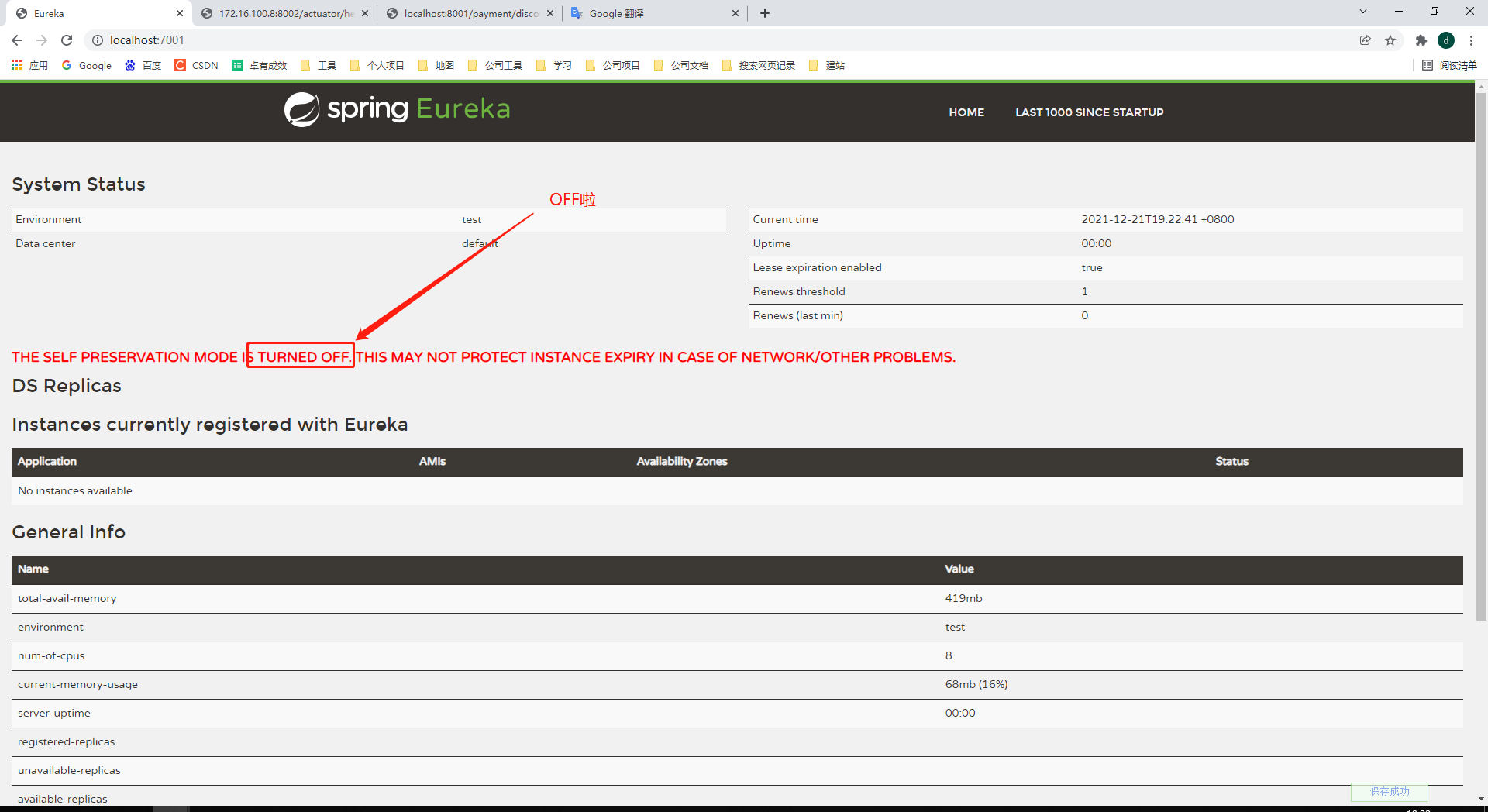
Task: Open the Extensions puzzle icon
Action: pyautogui.click(x=1421, y=40)
